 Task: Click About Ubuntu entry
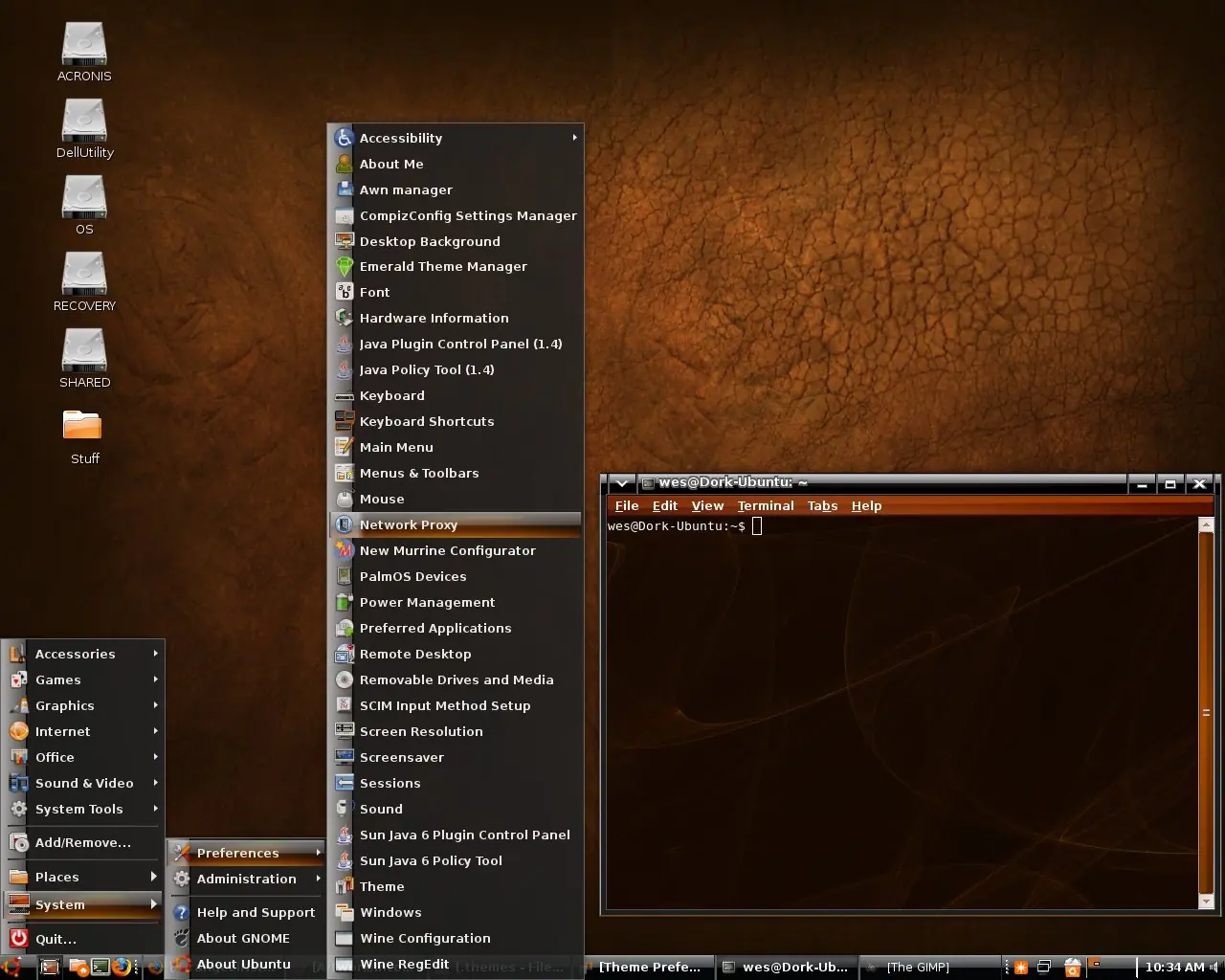[246, 965]
